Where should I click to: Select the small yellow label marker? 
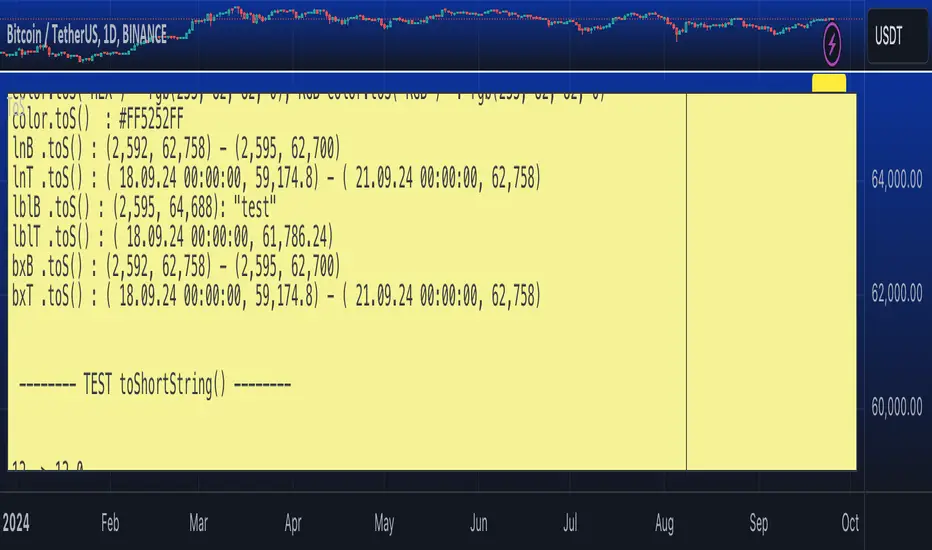click(829, 83)
